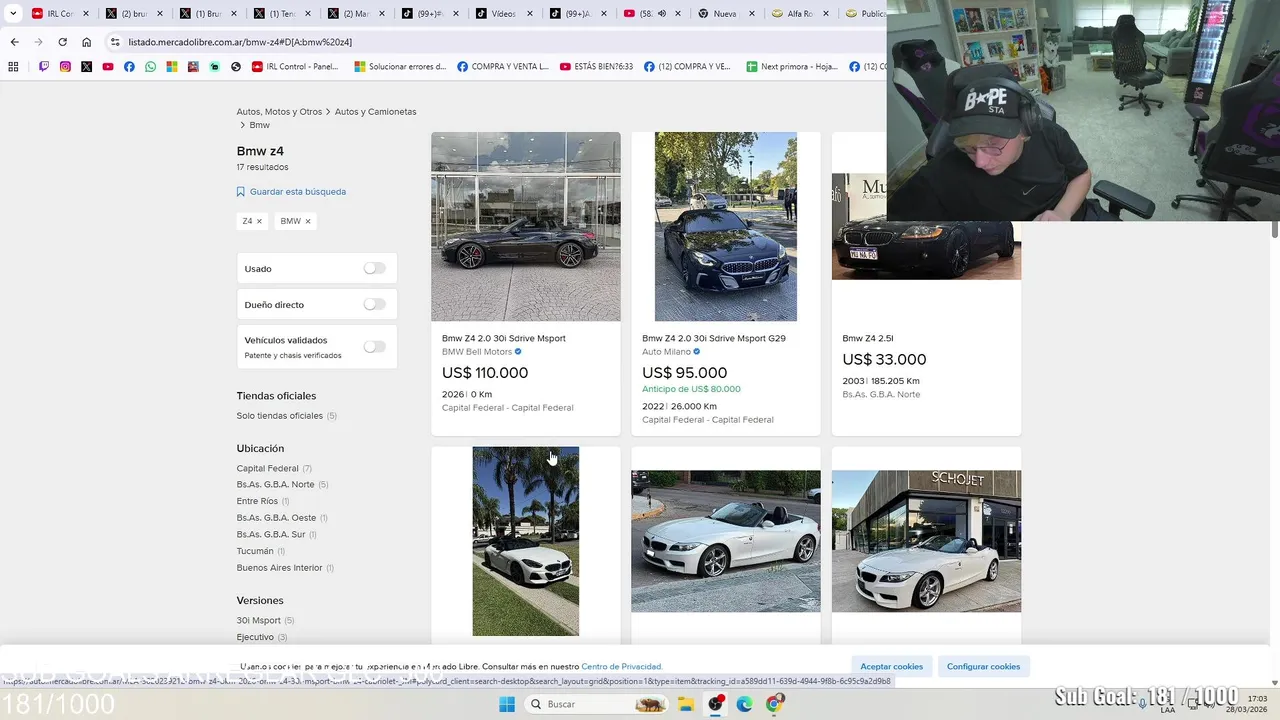The height and width of the screenshot is (720, 1280).
Task: Open Autos, Motos y Otros breadcrumb
Action: 279,112
